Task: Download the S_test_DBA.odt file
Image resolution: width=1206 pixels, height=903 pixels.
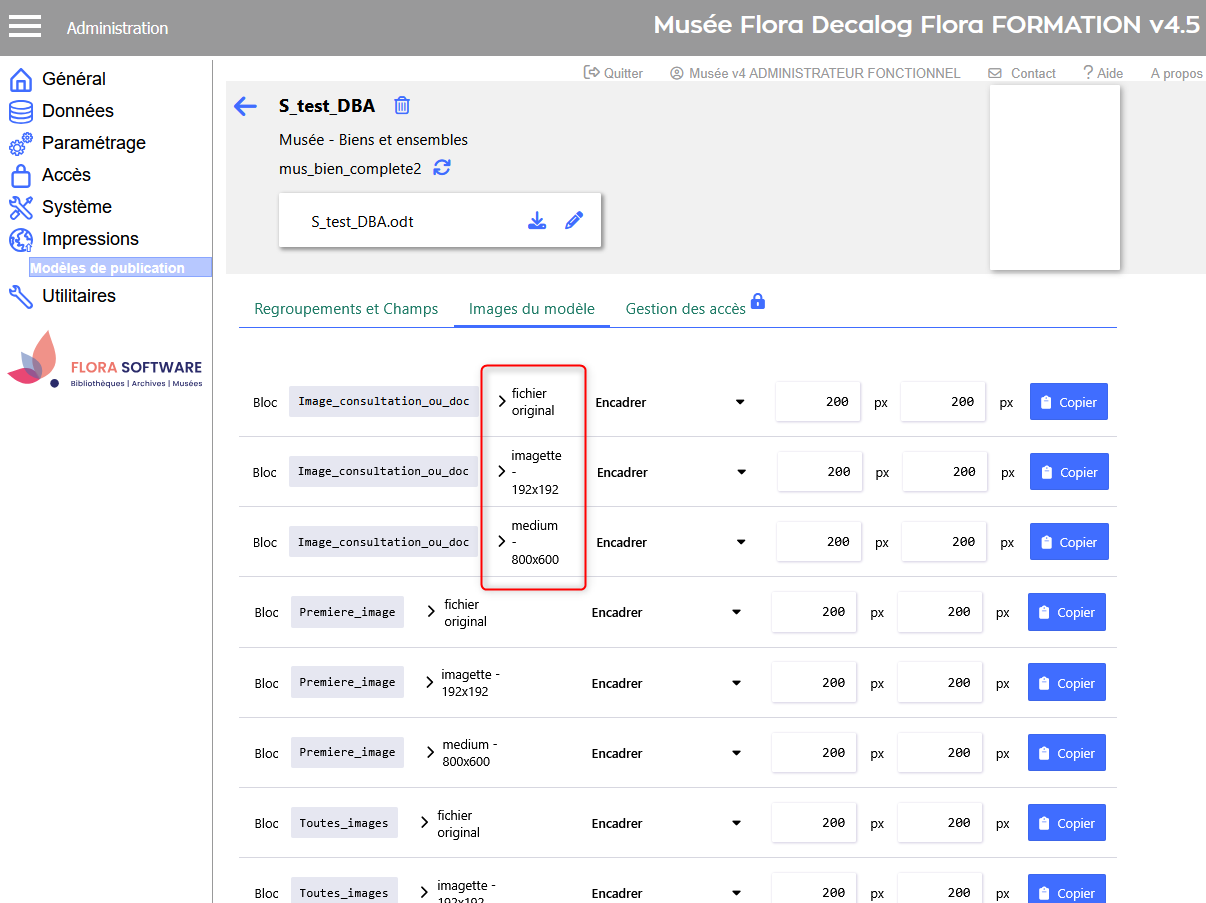Action: pos(537,221)
